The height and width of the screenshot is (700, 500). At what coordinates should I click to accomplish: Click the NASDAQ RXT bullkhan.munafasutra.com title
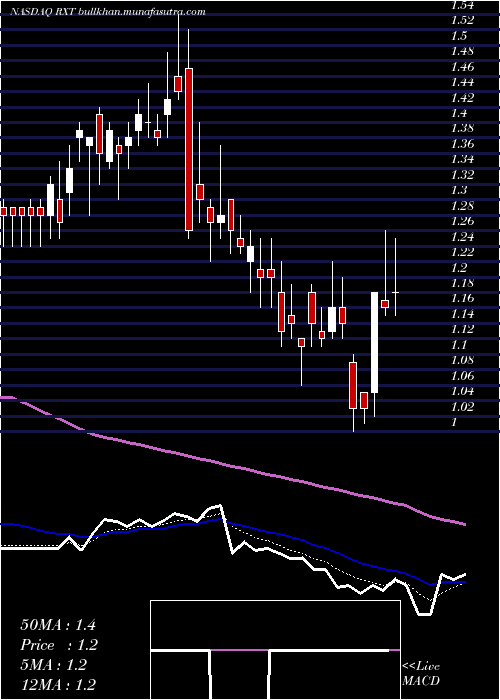point(108,12)
